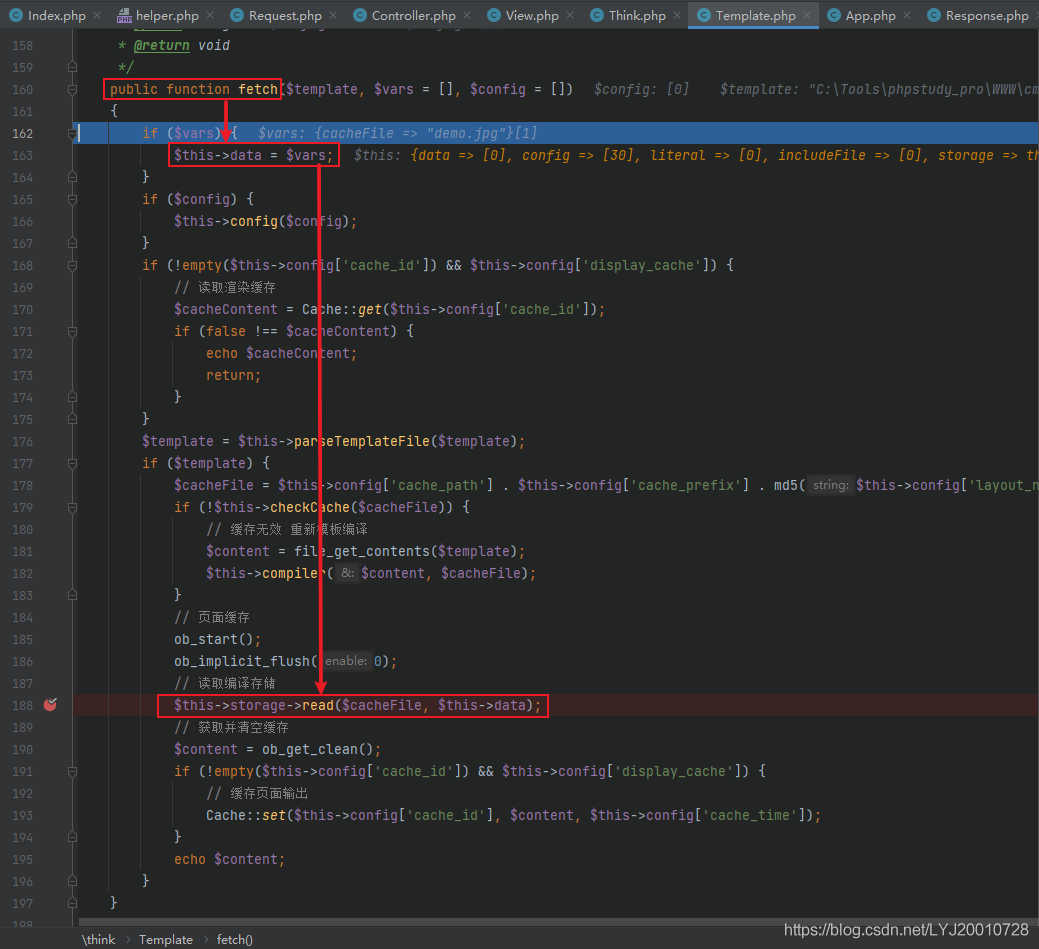Fold the checkCache block at line 179
The width and height of the screenshot is (1039, 949).
(72, 508)
